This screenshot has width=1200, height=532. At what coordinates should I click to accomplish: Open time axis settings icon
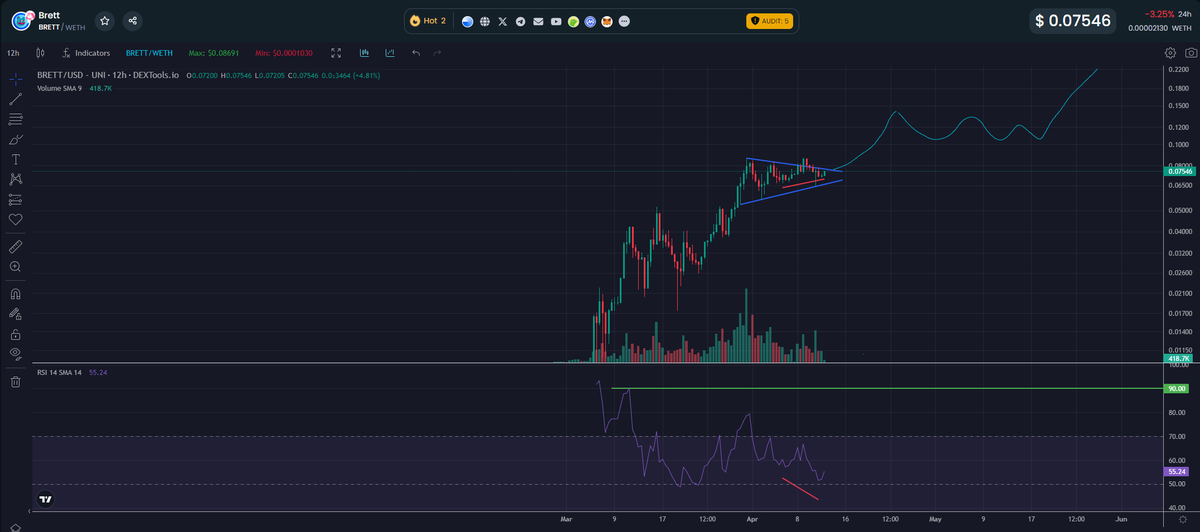point(1182,520)
